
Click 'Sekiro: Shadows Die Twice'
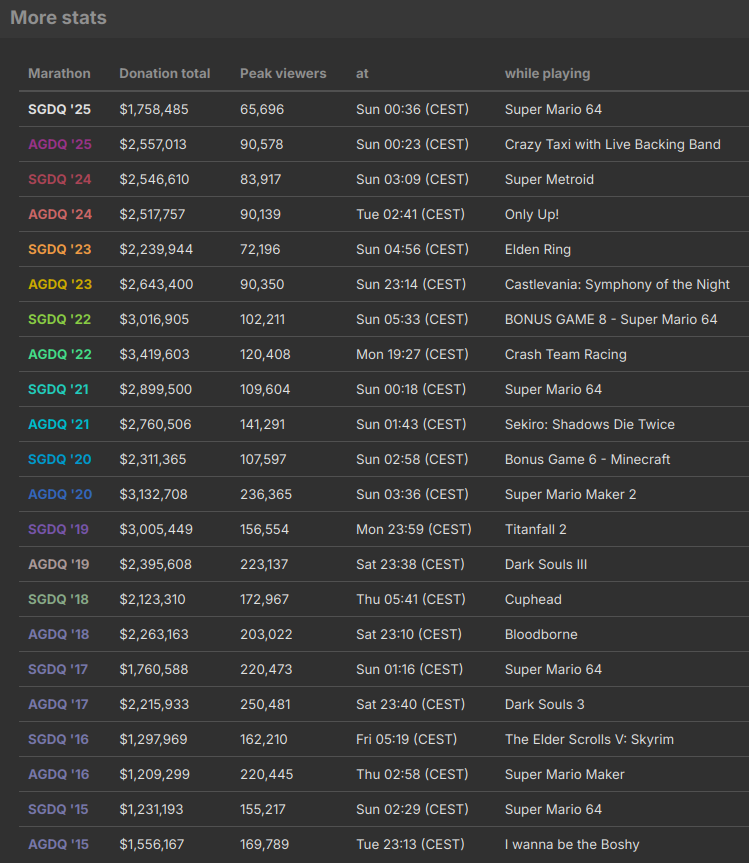point(590,424)
